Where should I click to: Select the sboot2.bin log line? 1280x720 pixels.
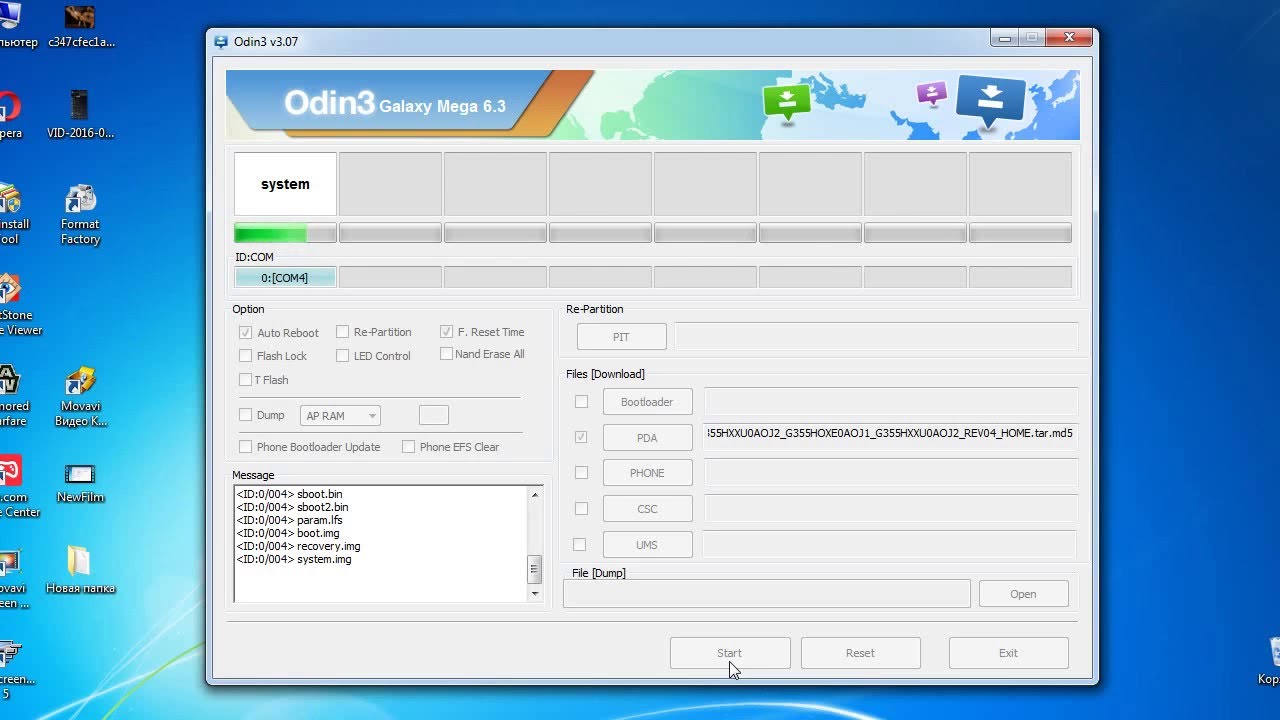292,507
